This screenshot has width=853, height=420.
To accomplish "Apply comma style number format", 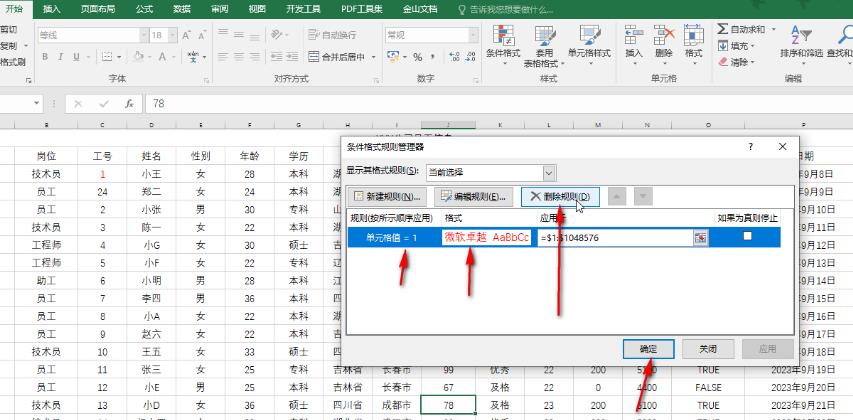I will 432,57.
